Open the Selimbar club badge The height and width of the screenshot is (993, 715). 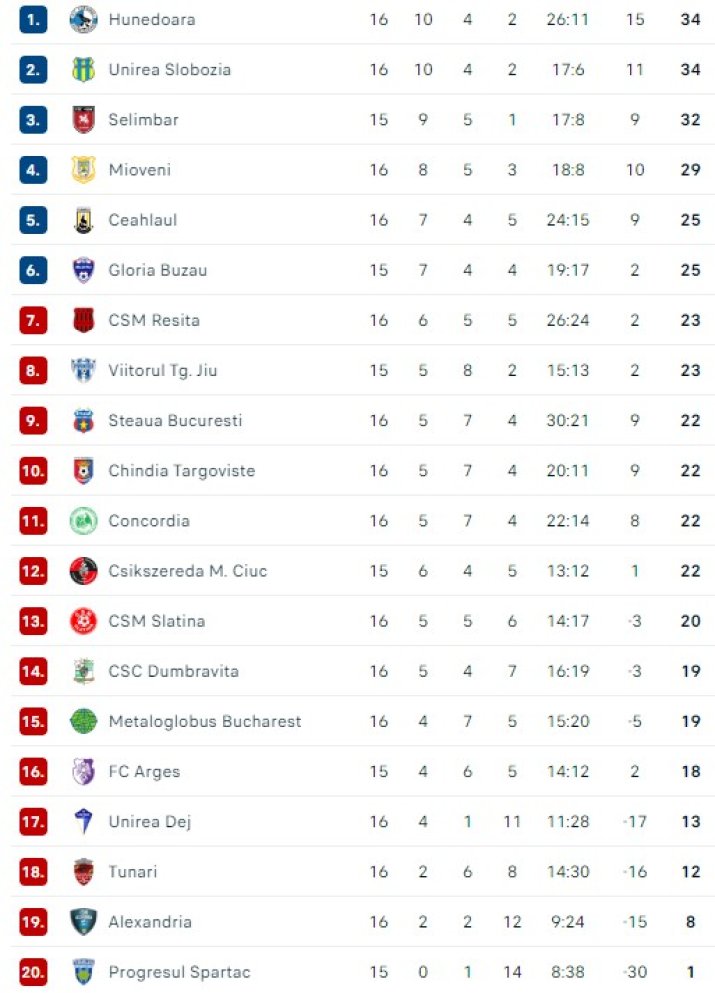83,119
